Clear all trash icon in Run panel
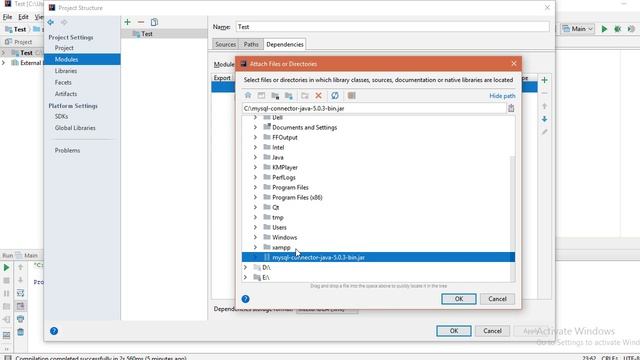This screenshot has width=640, height=360. point(20,332)
